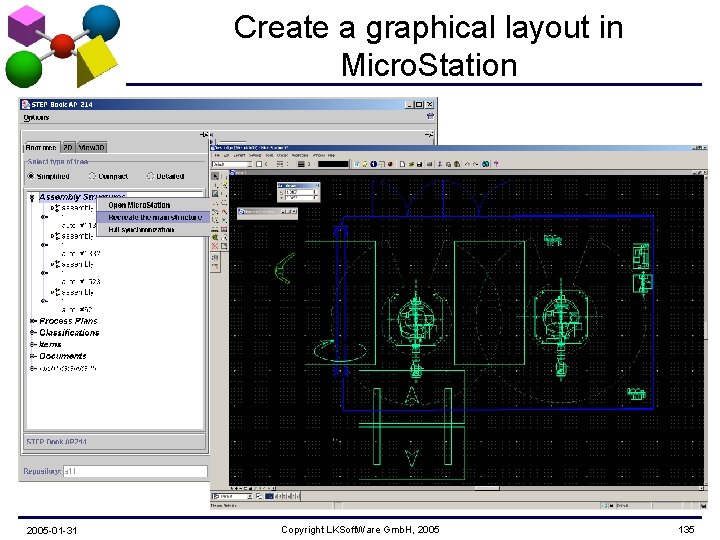Click the Print icon in the MicroStation toolbar
The image size is (720, 540).
coord(429,164)
